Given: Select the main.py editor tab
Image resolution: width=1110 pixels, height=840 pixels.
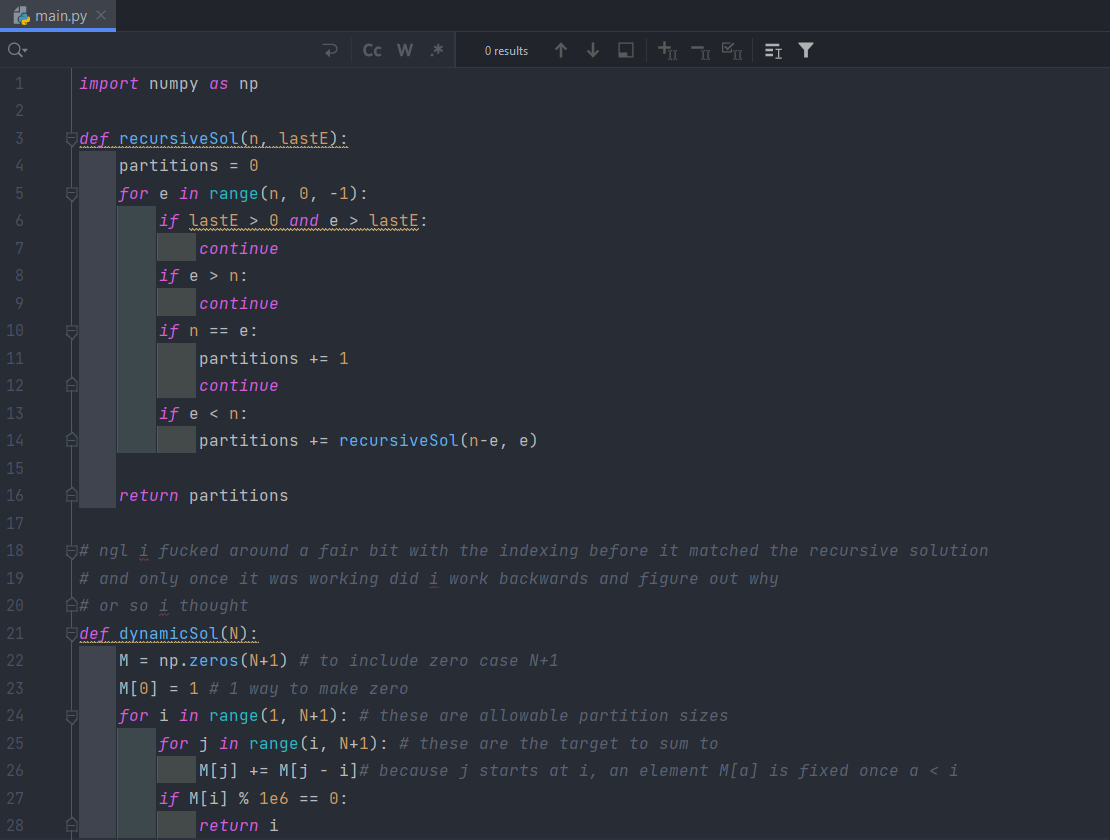Looking at the screenshot, I should [x=60, y=15].
